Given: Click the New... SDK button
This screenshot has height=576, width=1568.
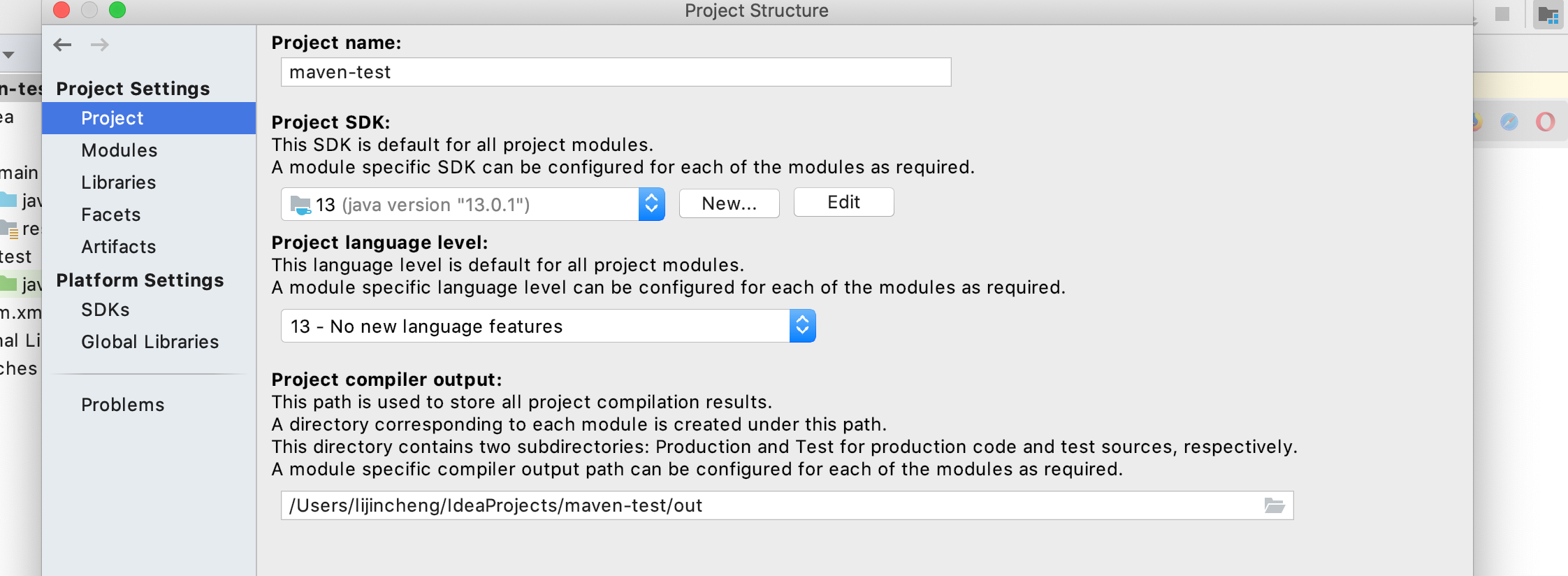Looking at the screenshot, I should pyautogui.click(x=729, y=203).
